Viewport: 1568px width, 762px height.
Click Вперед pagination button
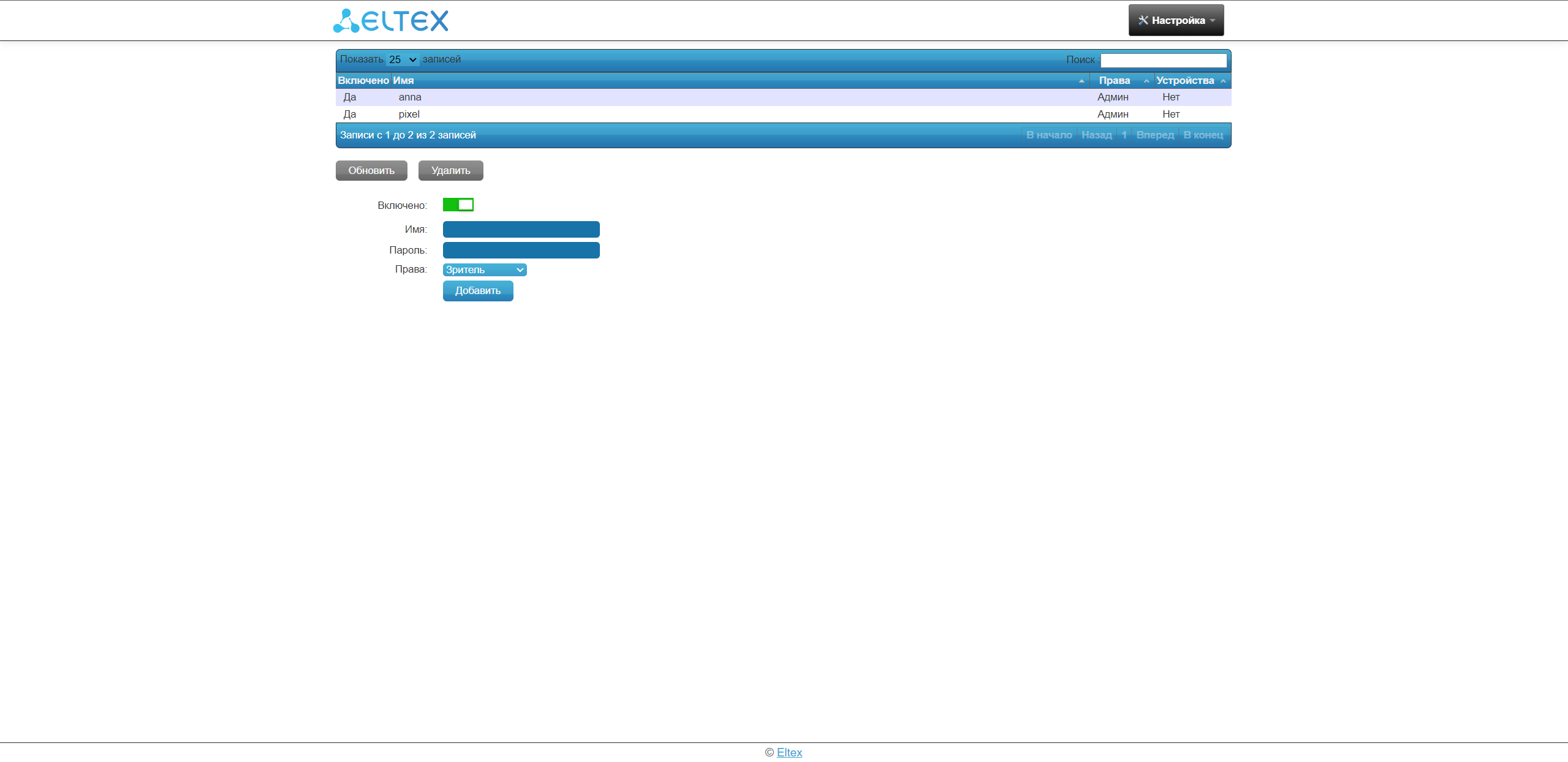pos(1154,135)
